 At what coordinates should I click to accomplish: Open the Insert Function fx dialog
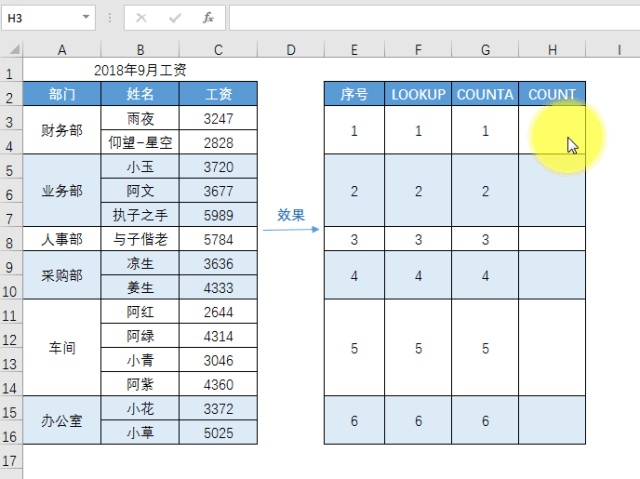pyautogui.click(x=209, y=18)
